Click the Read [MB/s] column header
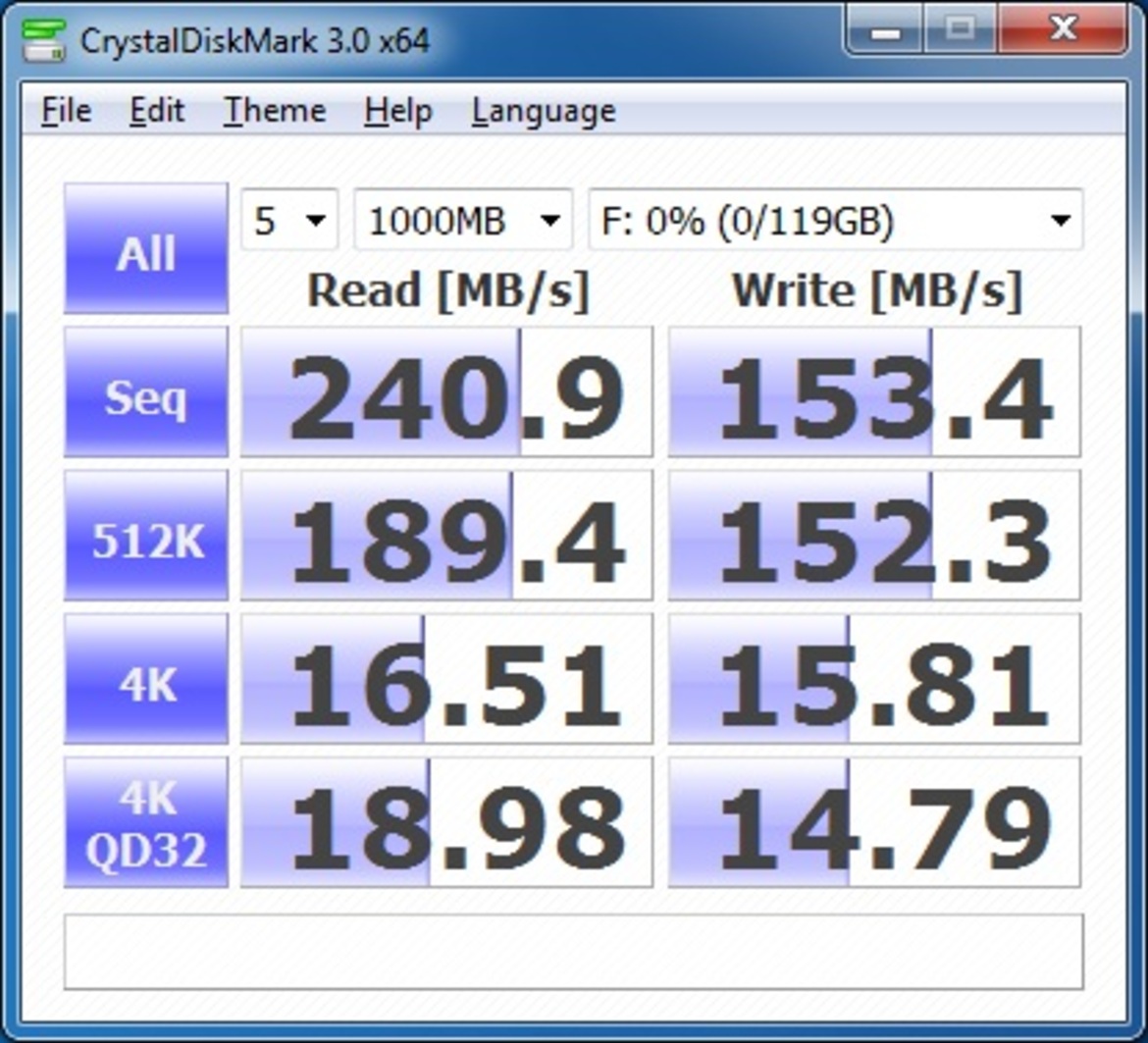Viewport: 1148px width, 1043px height. 448,291
